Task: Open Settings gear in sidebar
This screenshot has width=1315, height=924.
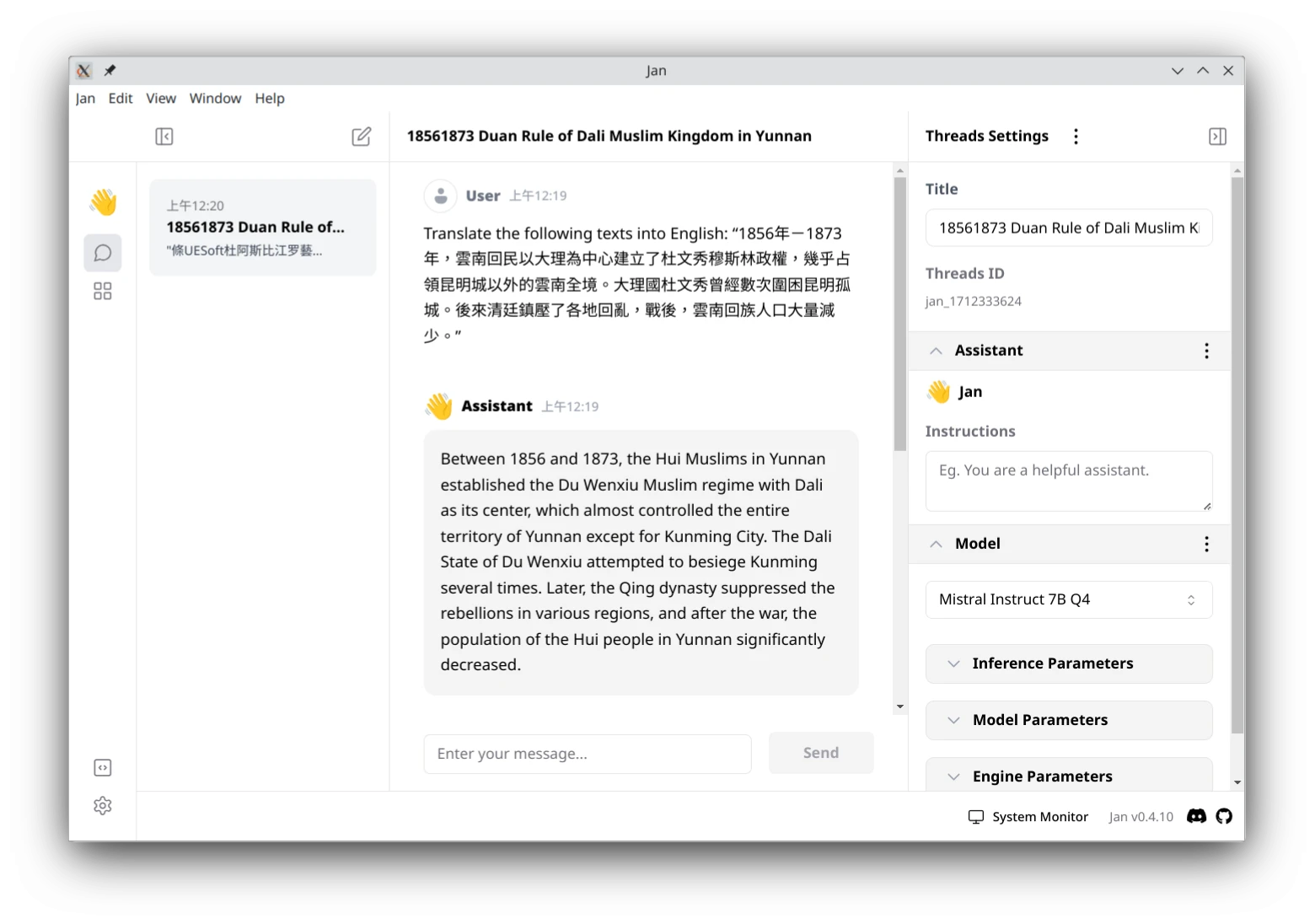Action: pyautogui.click(x=103, y=806)
